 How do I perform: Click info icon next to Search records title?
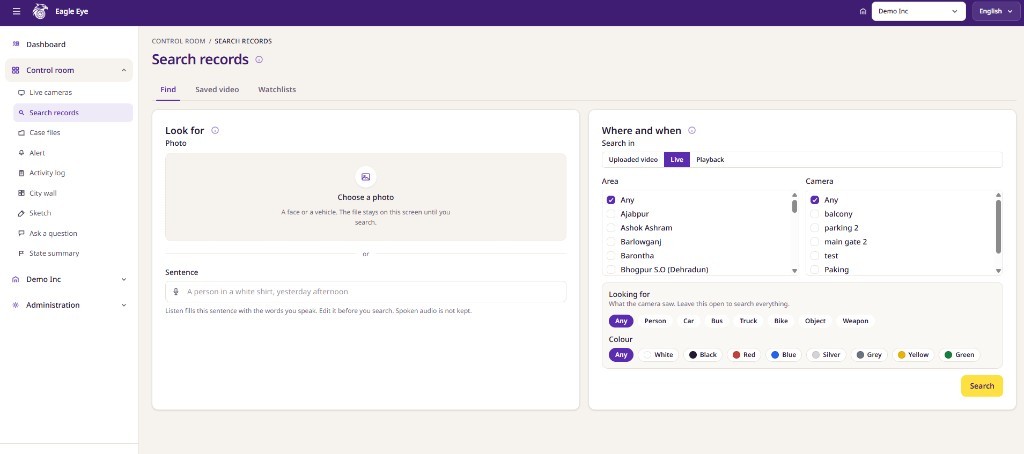pyautogui.click(x=259, y=59)
